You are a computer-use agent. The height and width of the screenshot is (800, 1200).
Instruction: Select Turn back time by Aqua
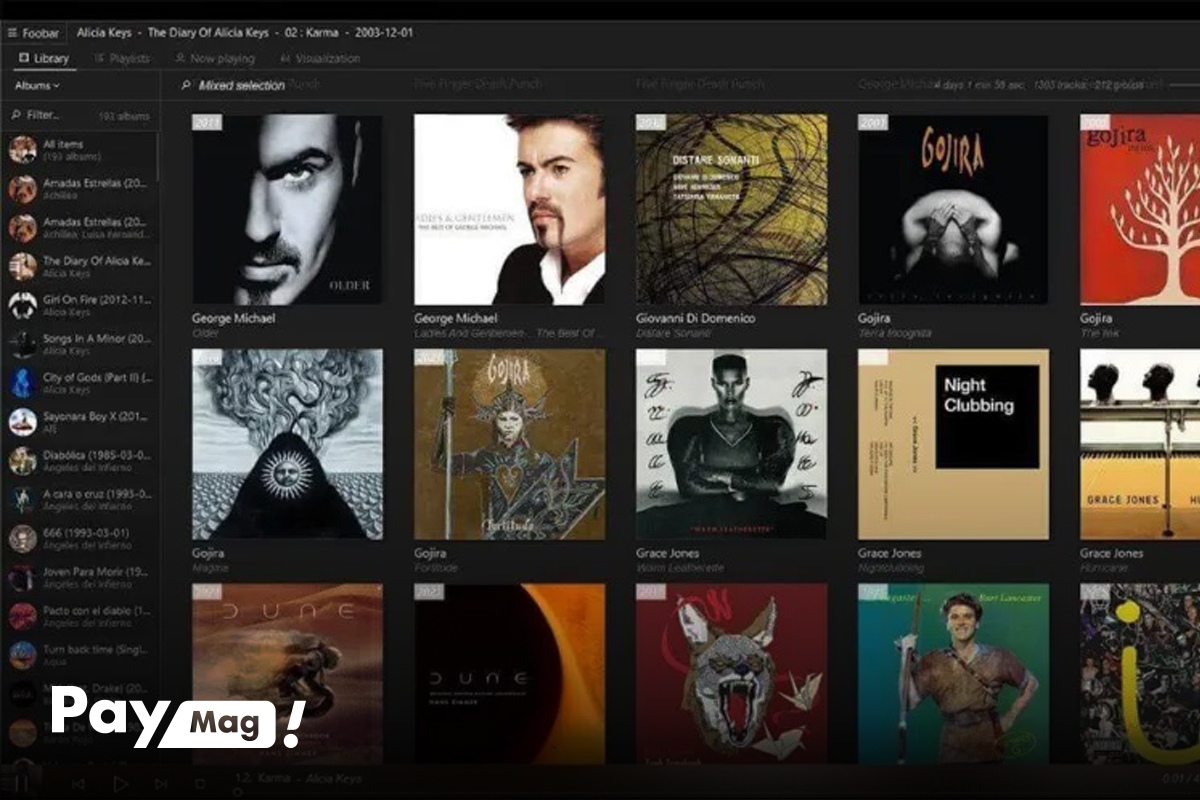80,655
